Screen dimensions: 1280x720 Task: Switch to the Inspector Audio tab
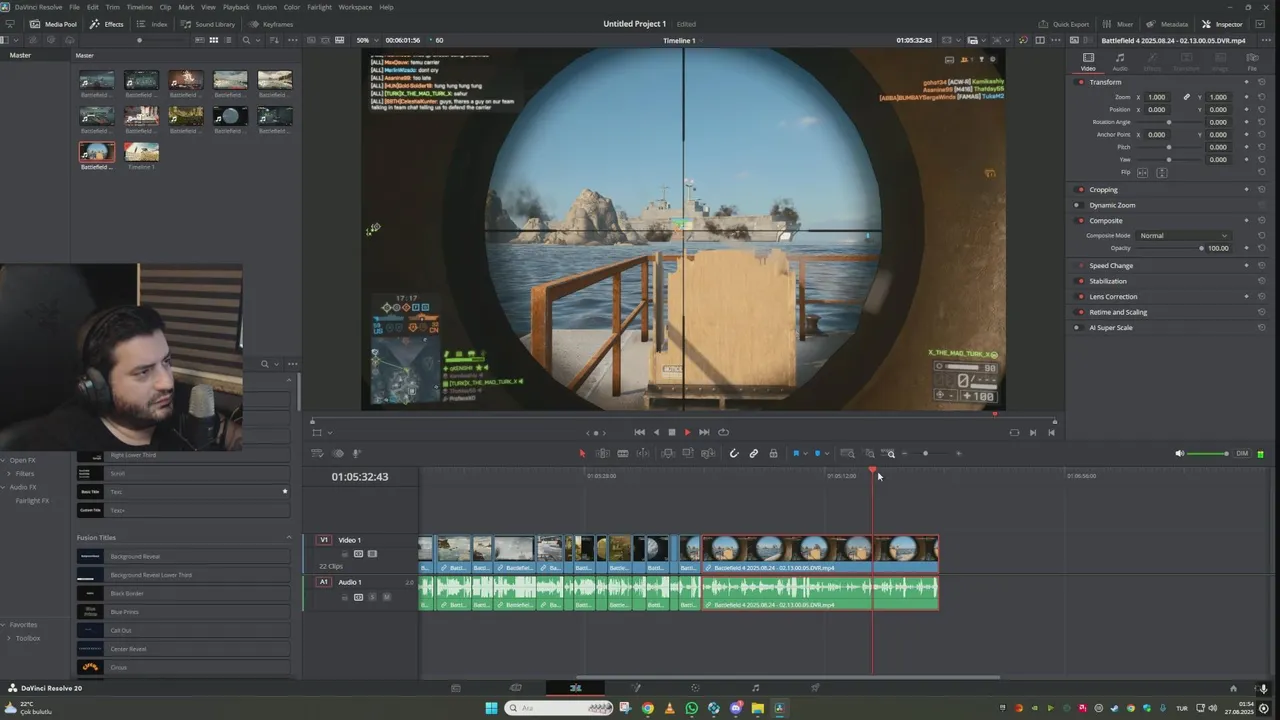[x=1120, y=62]
